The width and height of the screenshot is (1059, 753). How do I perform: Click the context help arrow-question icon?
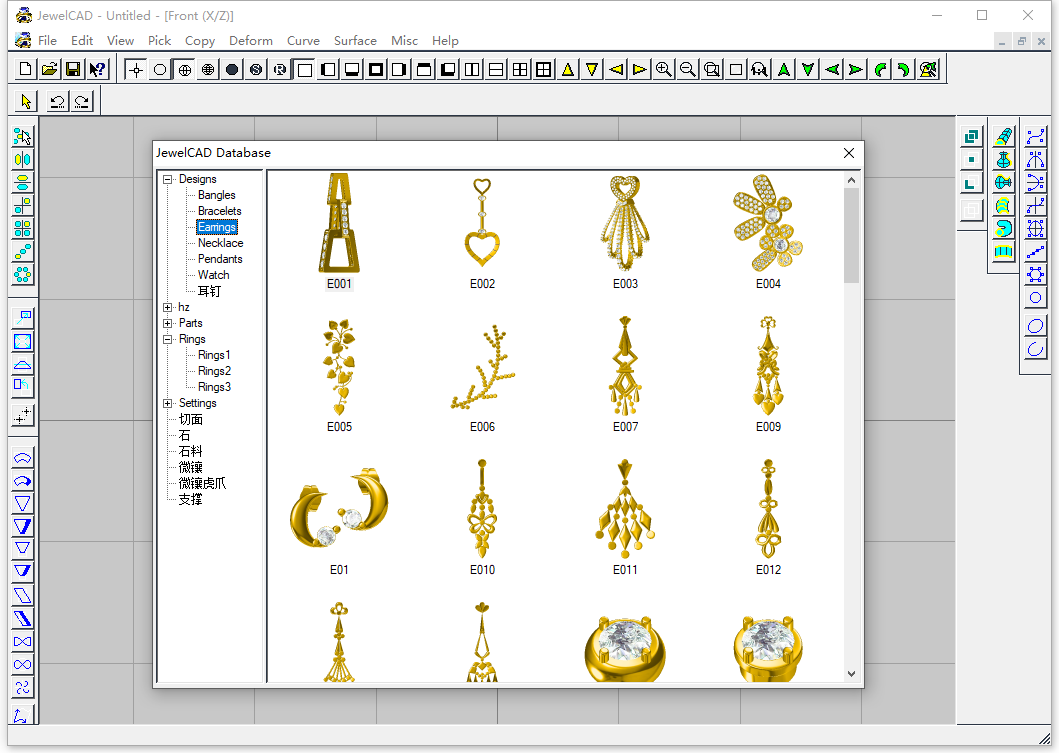97,69
